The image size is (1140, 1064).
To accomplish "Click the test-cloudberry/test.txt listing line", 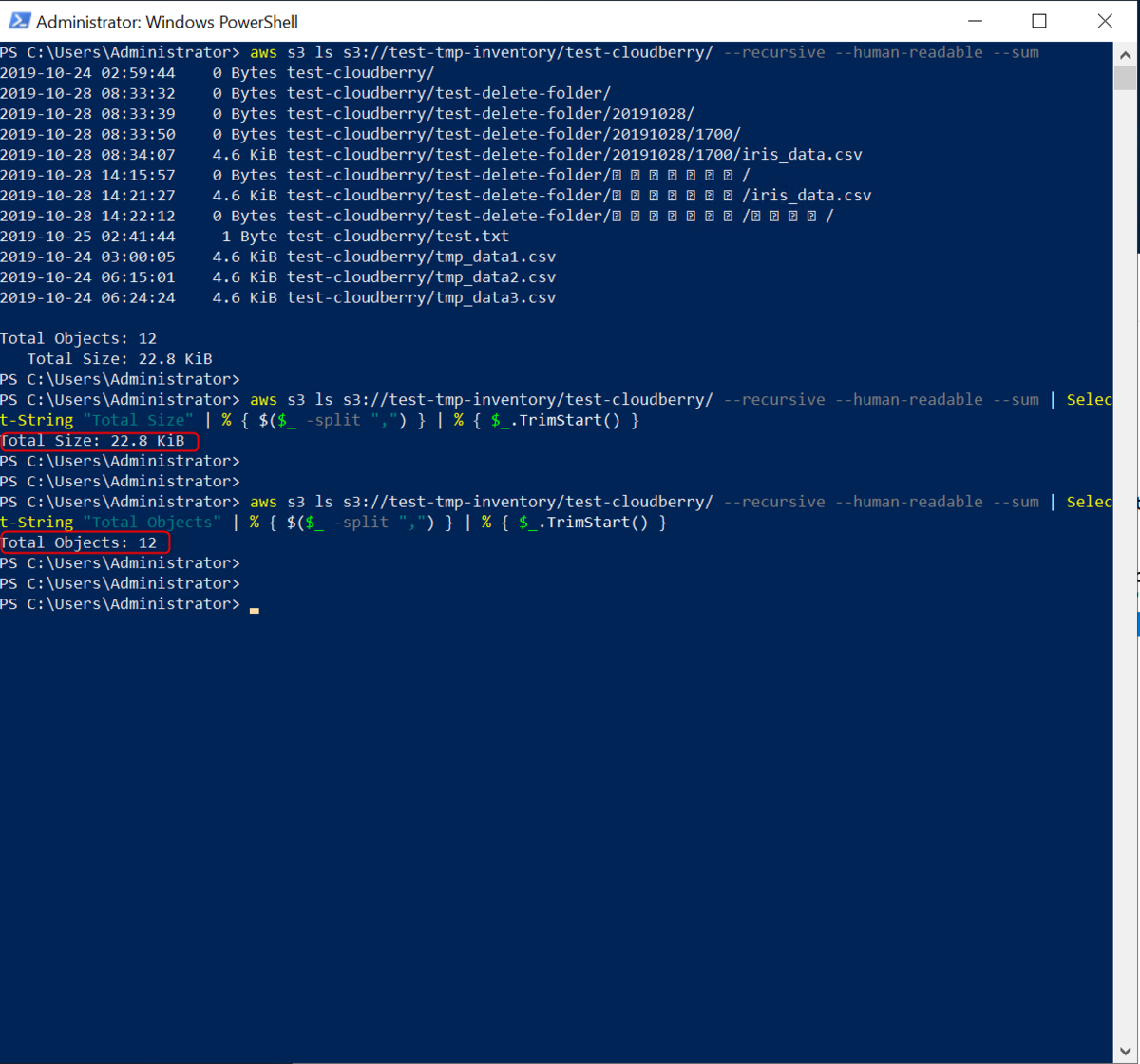I will coord(255,236).
